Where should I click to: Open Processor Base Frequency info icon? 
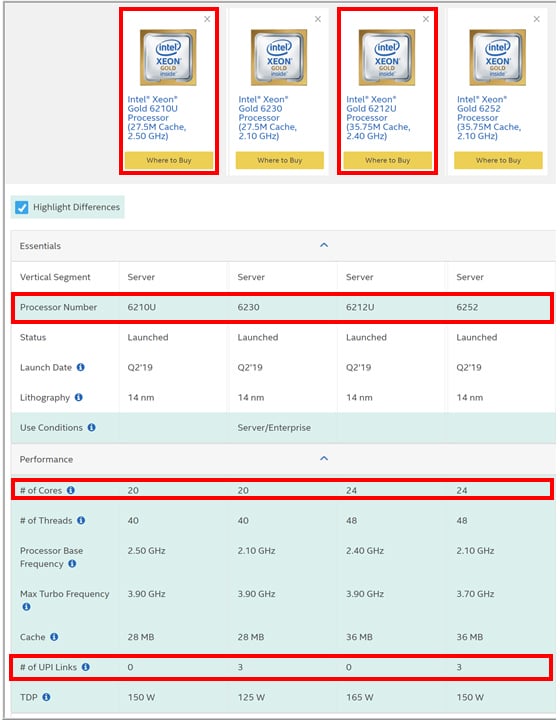72,563
